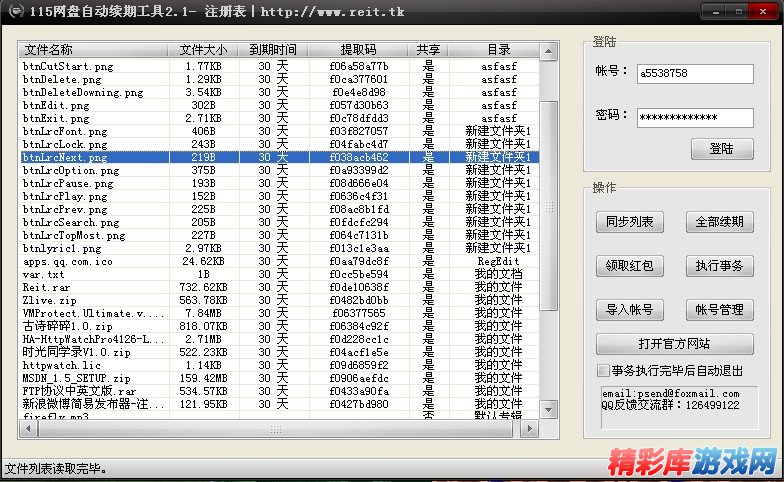784x482 pixels.
Task: Sort list by 文件大小 column header
Action: click(203, 49)
